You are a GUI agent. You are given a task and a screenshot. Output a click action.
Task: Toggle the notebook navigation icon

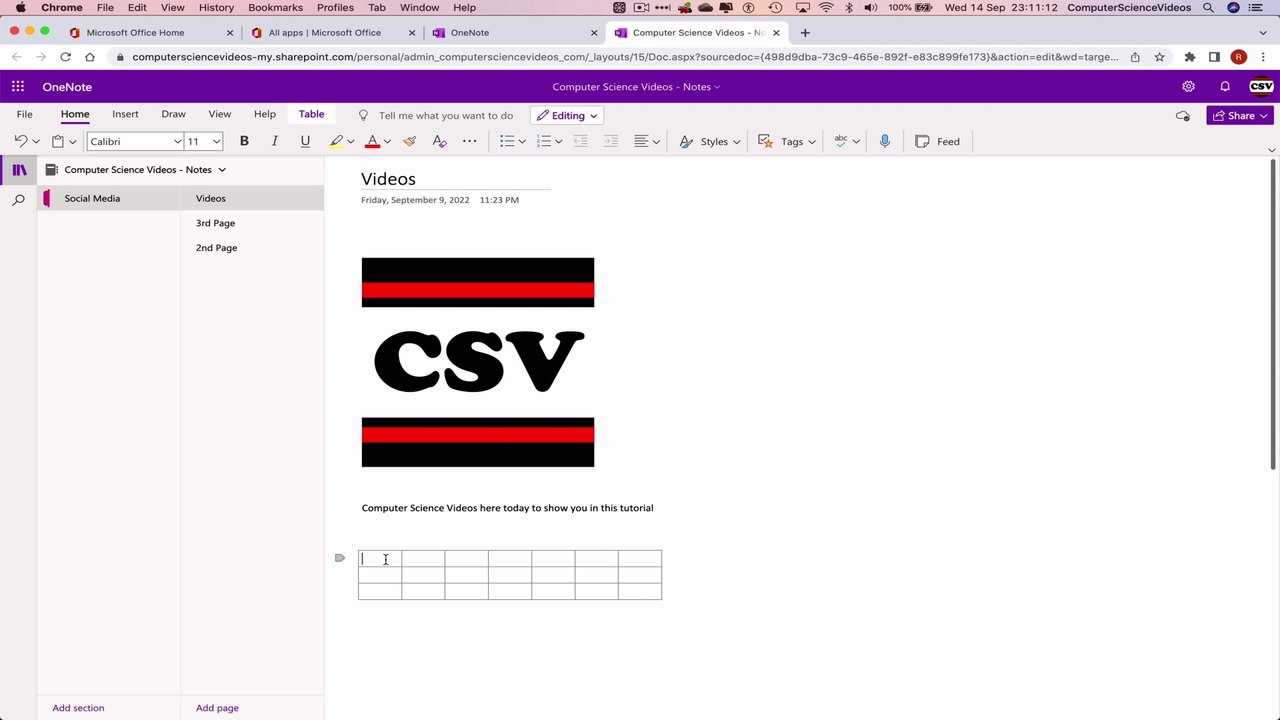19,170
